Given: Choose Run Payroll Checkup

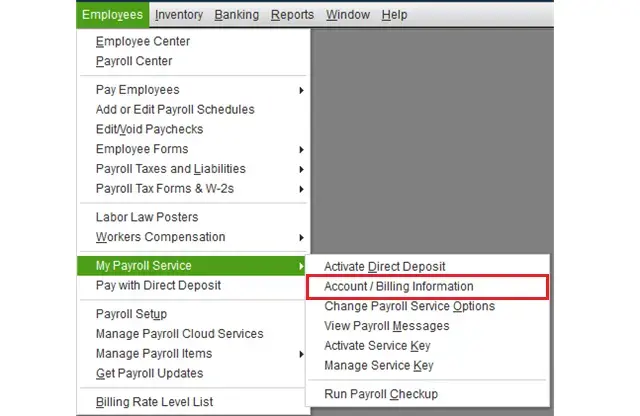Looking at the screenshot, I should click(381, 394).
